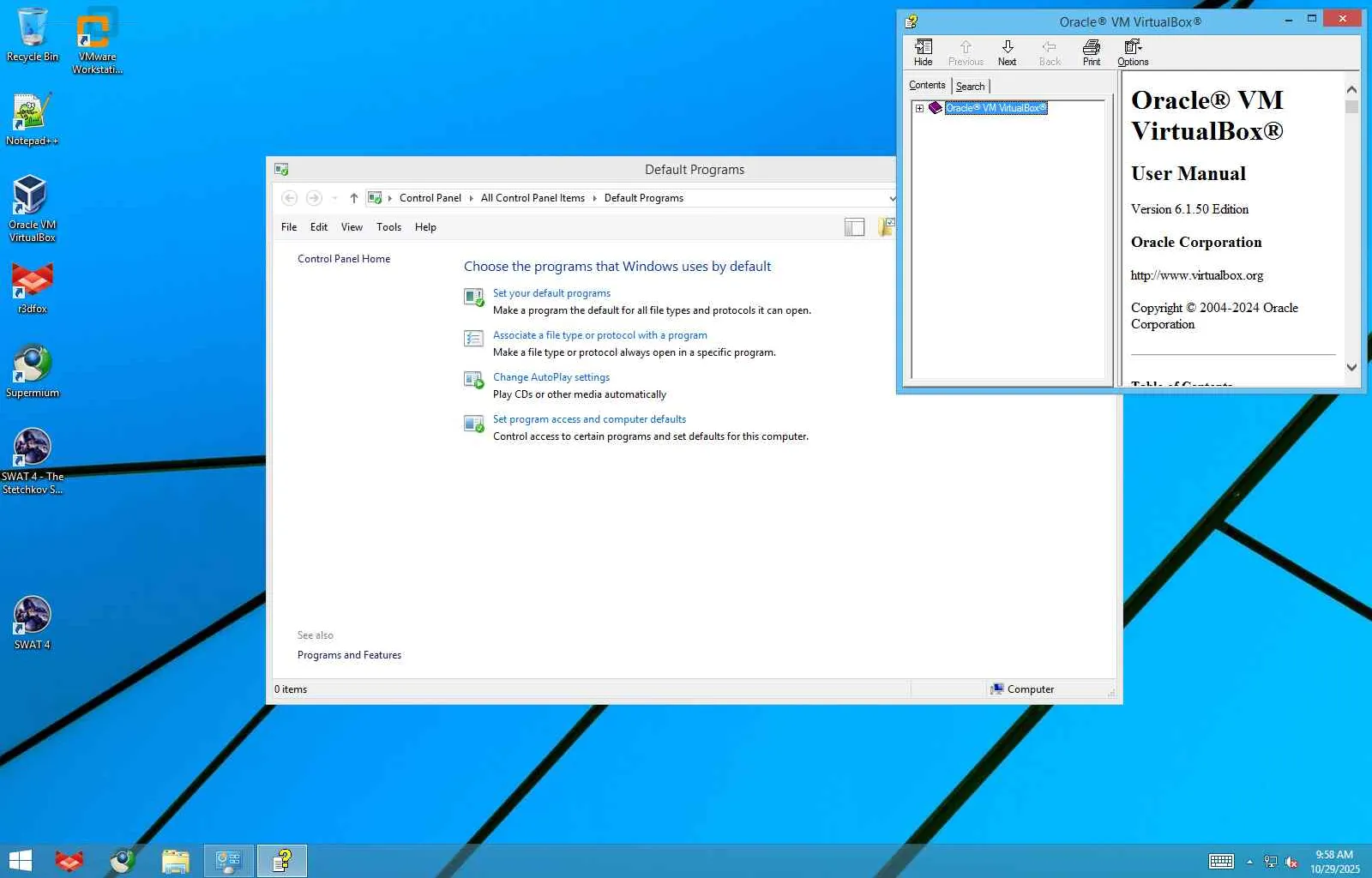The height and width of the screenshot is (878, 1372).
Task: Click the Previous button in VirtualBox help
Action: 966,52
